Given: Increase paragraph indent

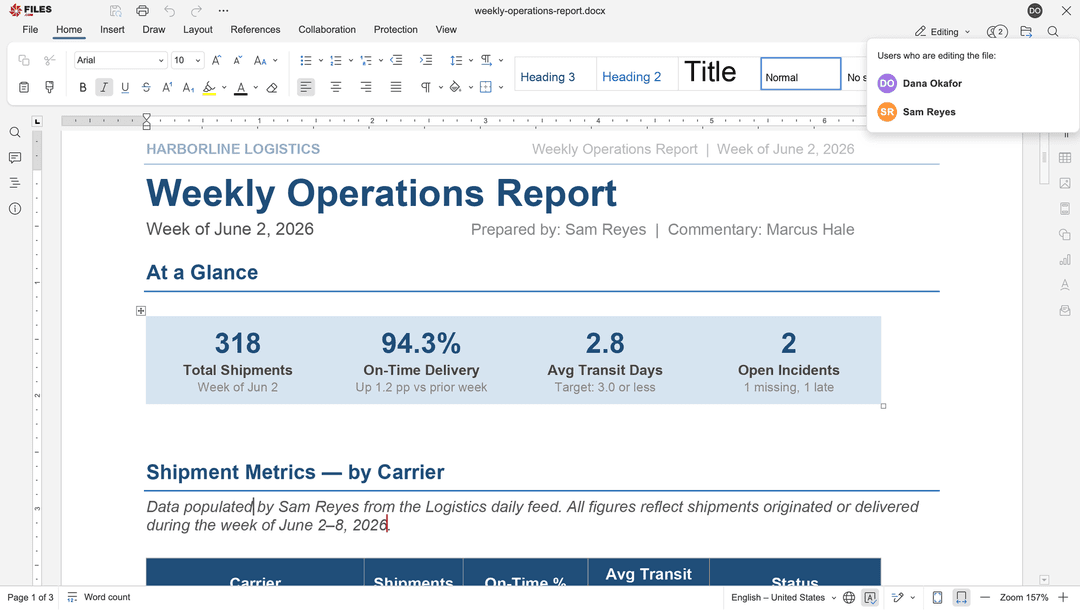Looking at the screenshot, I should 426,61.
